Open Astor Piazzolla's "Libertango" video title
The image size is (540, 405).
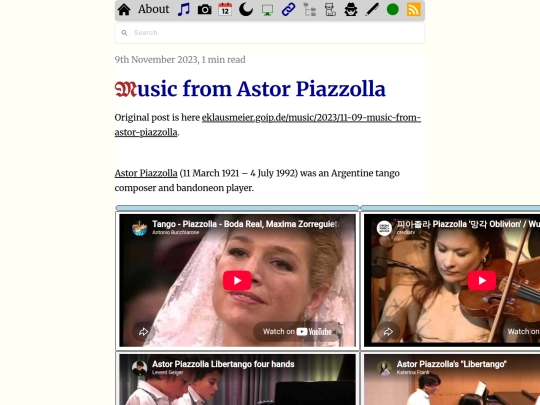coord(451,364)
